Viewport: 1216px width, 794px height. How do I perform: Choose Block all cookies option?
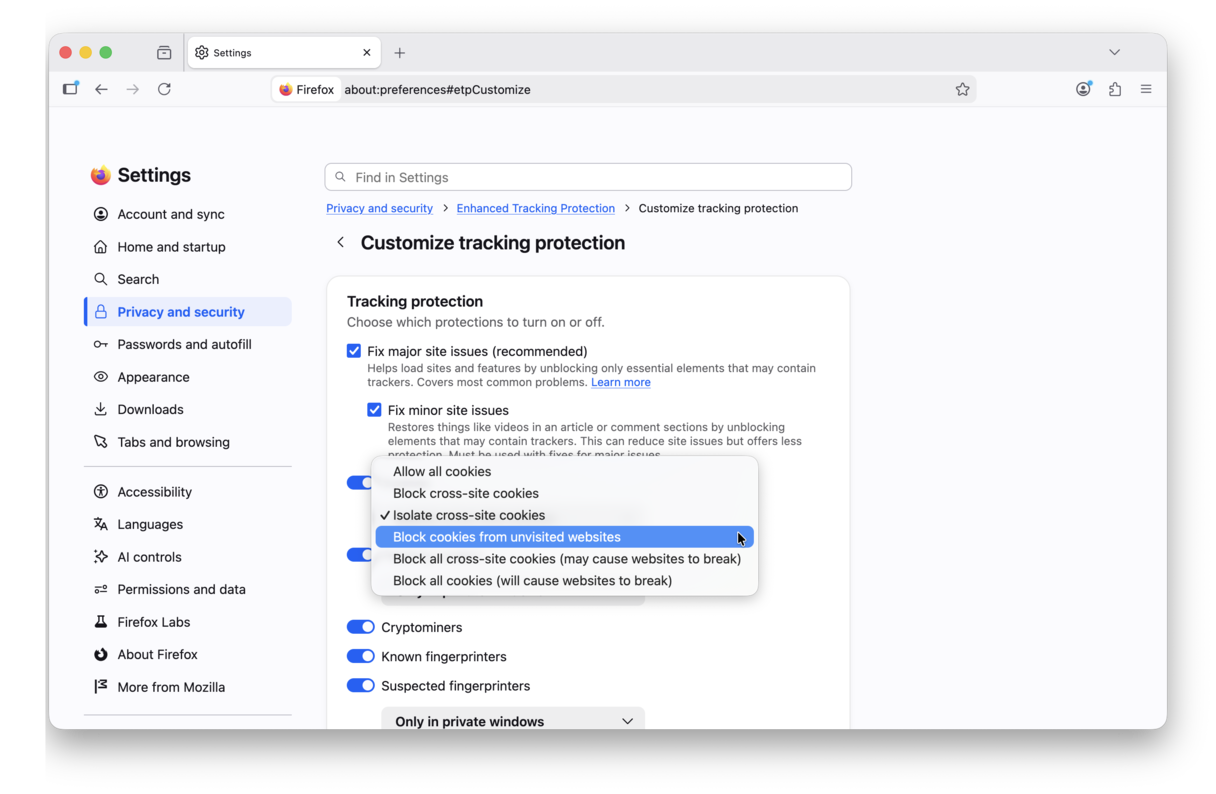point(564,581)
